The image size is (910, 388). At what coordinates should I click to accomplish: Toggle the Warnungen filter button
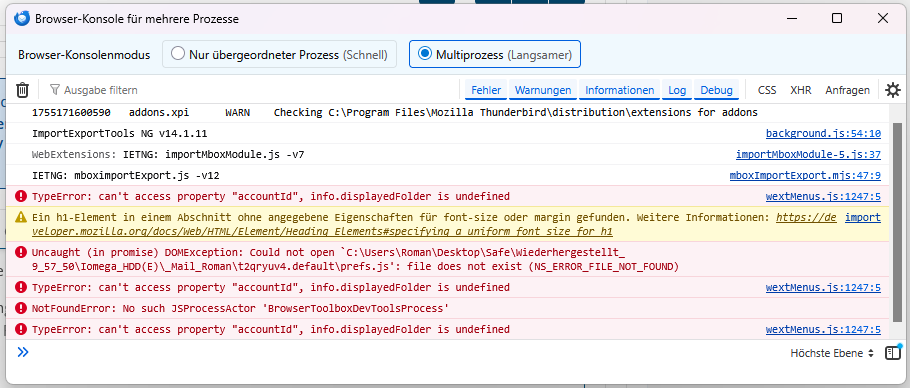543,90
